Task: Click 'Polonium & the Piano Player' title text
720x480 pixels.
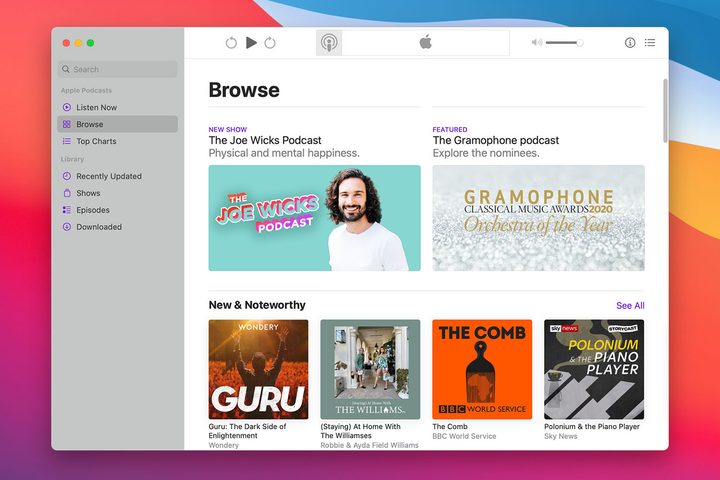Action: (592, 427)
